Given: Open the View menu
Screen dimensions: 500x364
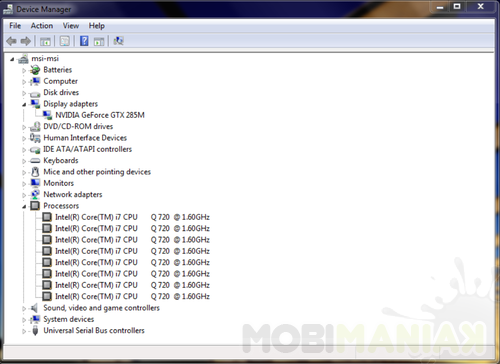Looking at the screenshot, I should tap(71, 26).
